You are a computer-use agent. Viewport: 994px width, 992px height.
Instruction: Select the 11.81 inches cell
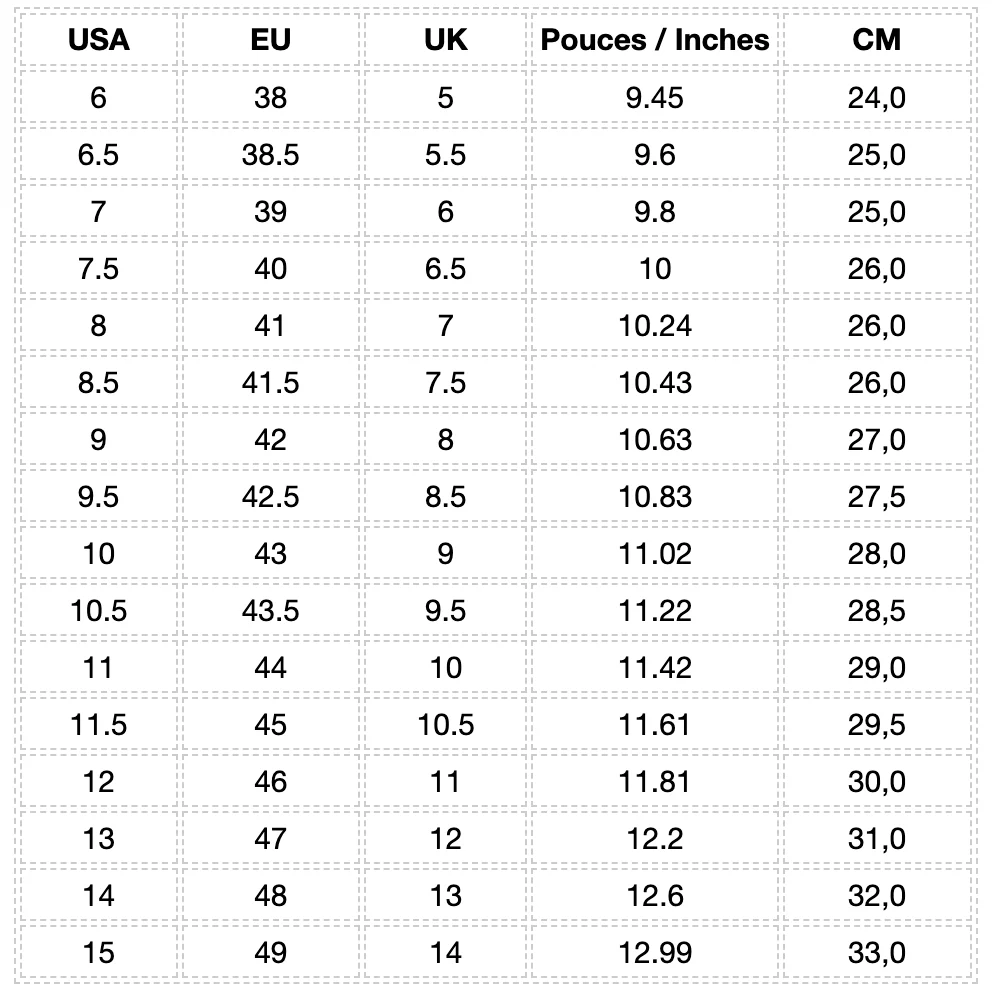tap(655, 781)
